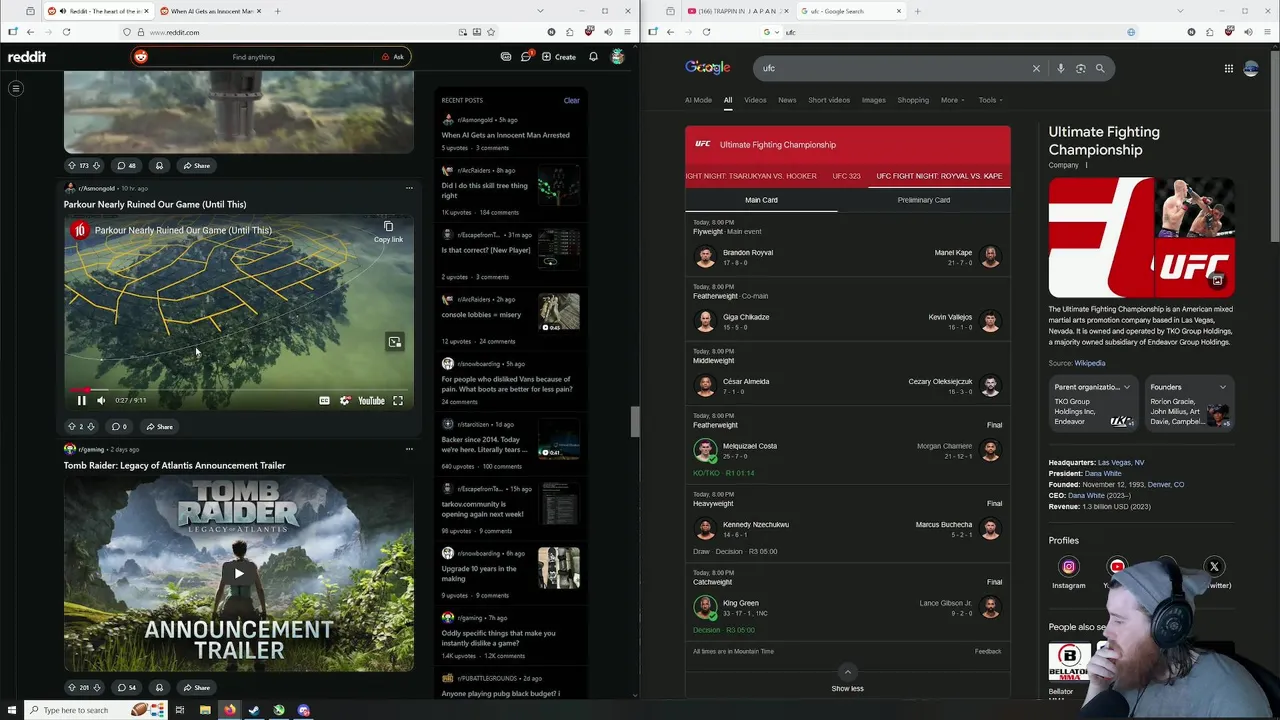
Task: Open the 54 comments on Tomb Raider post
Action: click(x=126, y=687)
